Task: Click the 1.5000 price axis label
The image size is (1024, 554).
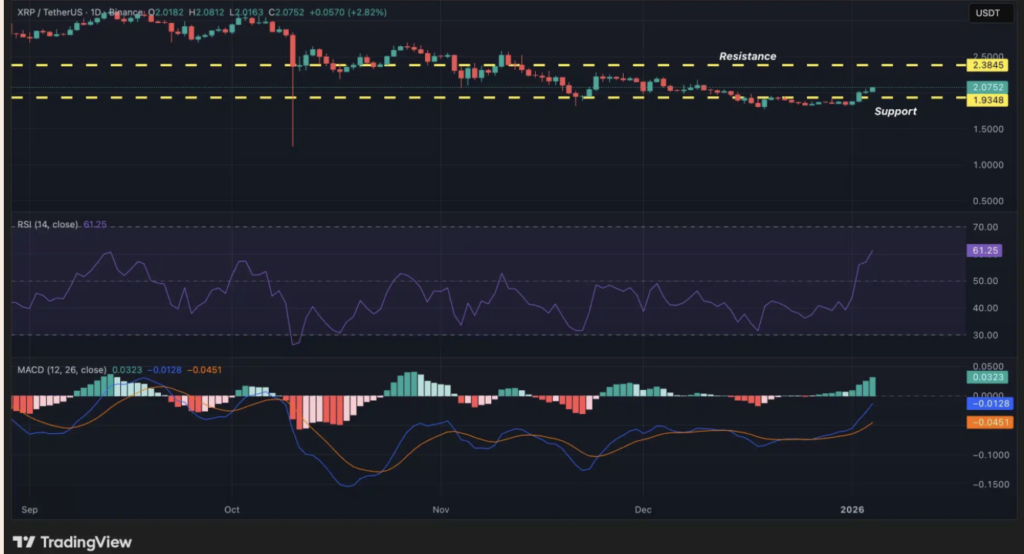Action: tap(988, 129)
